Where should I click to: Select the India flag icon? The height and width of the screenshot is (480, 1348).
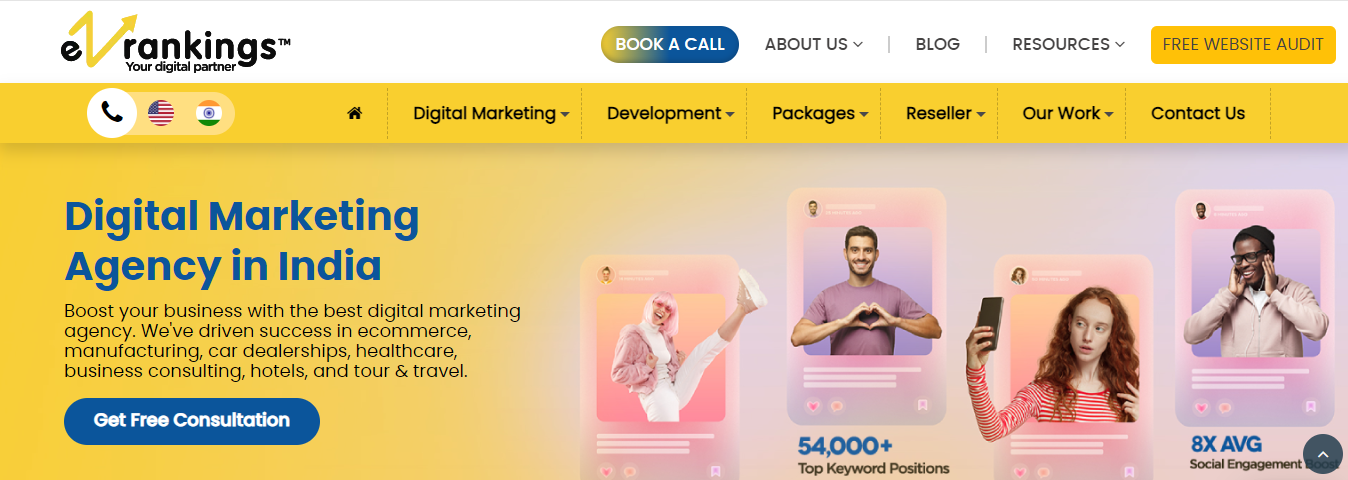pos(209,113)
